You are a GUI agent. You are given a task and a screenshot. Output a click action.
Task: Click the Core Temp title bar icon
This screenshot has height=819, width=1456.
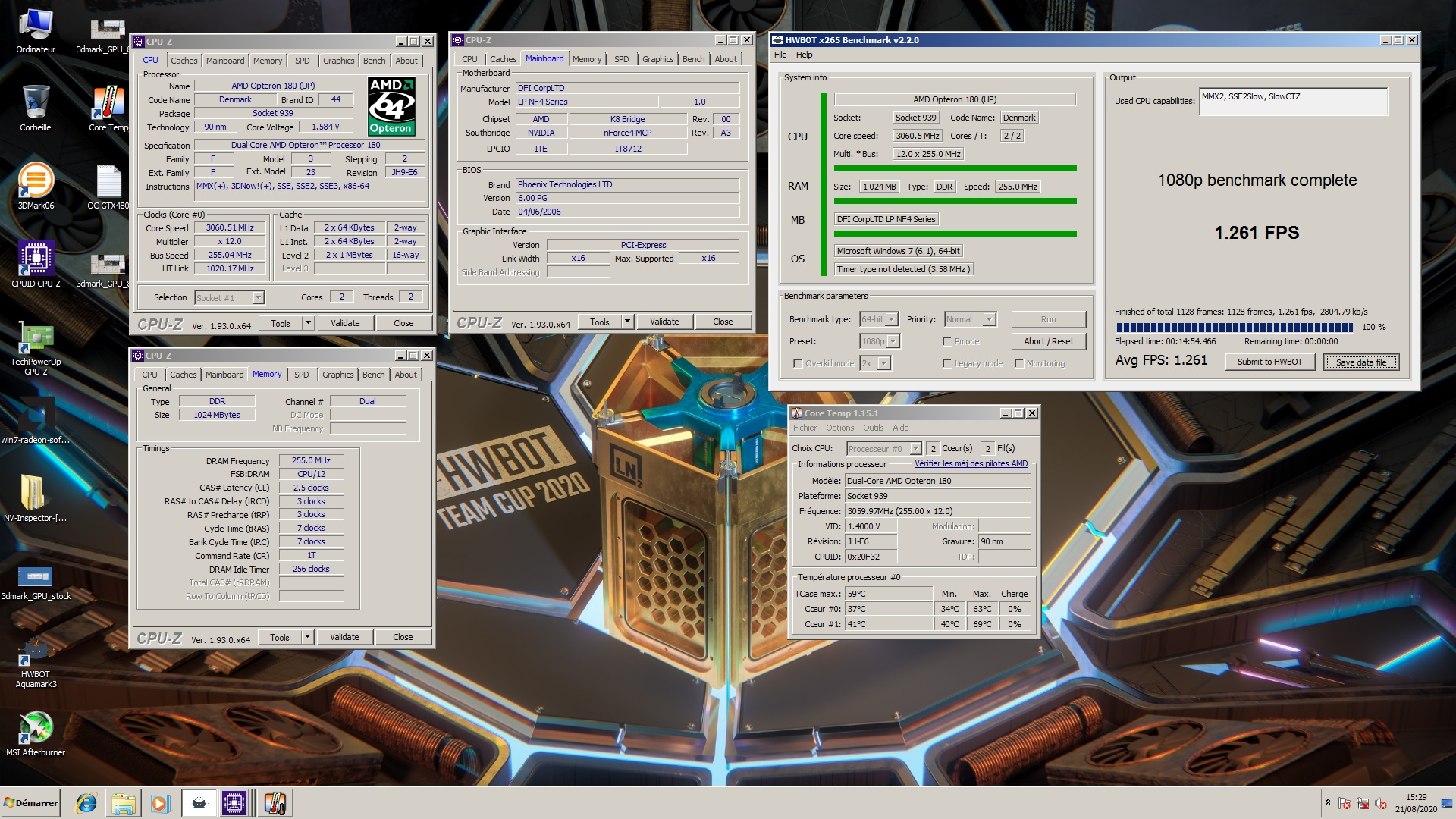pyautogui.click(x=797, y=413)
